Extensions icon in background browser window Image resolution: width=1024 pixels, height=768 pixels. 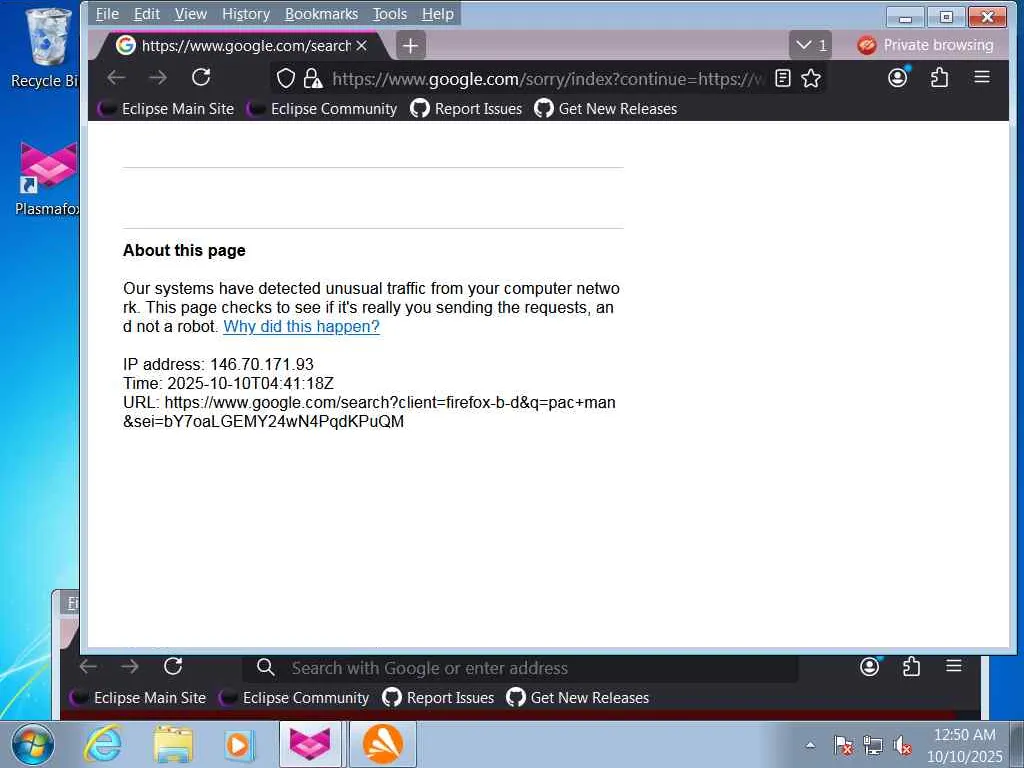coord(912,667)
